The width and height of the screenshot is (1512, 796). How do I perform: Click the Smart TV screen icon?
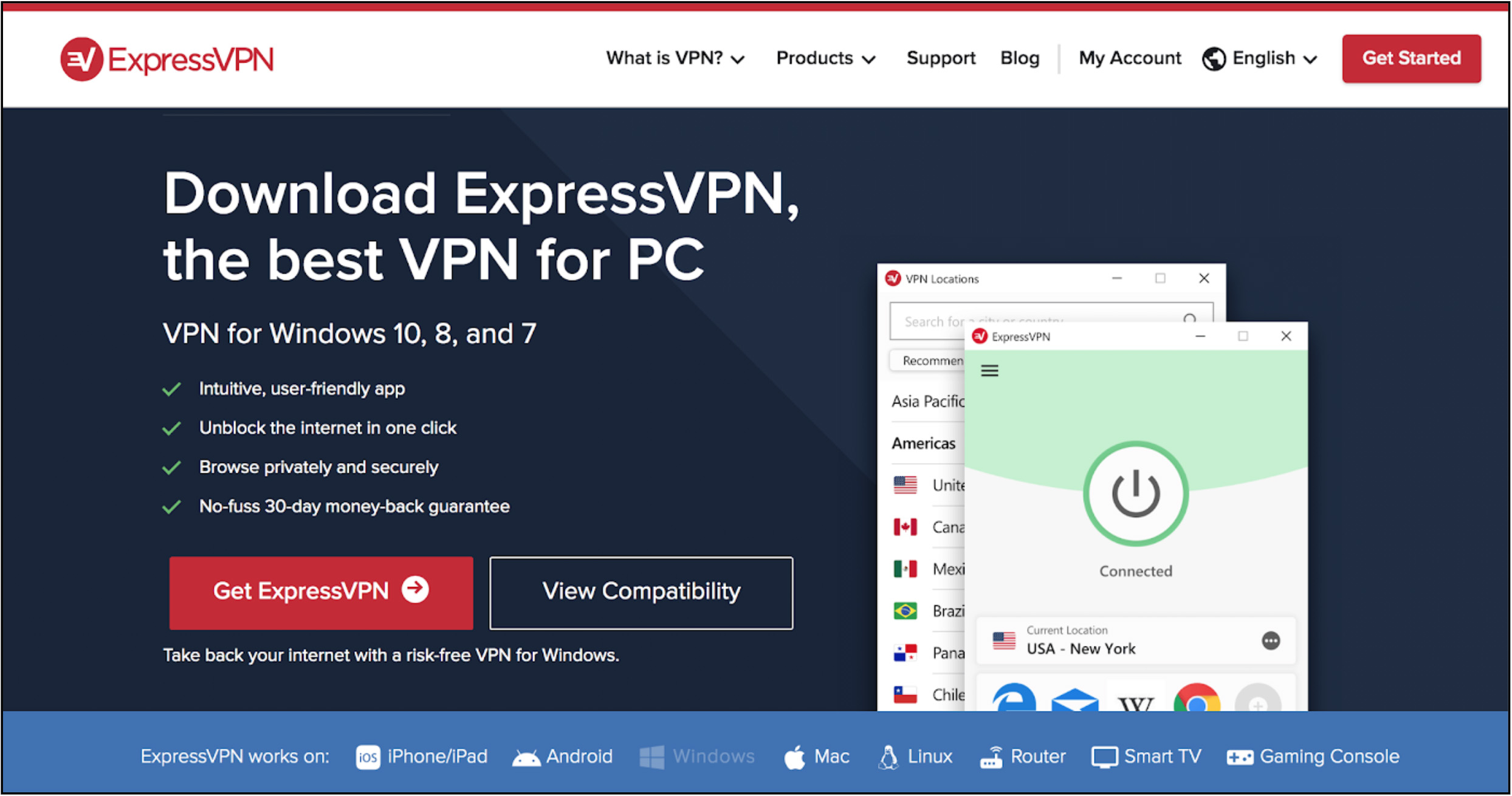[1104, 758]
